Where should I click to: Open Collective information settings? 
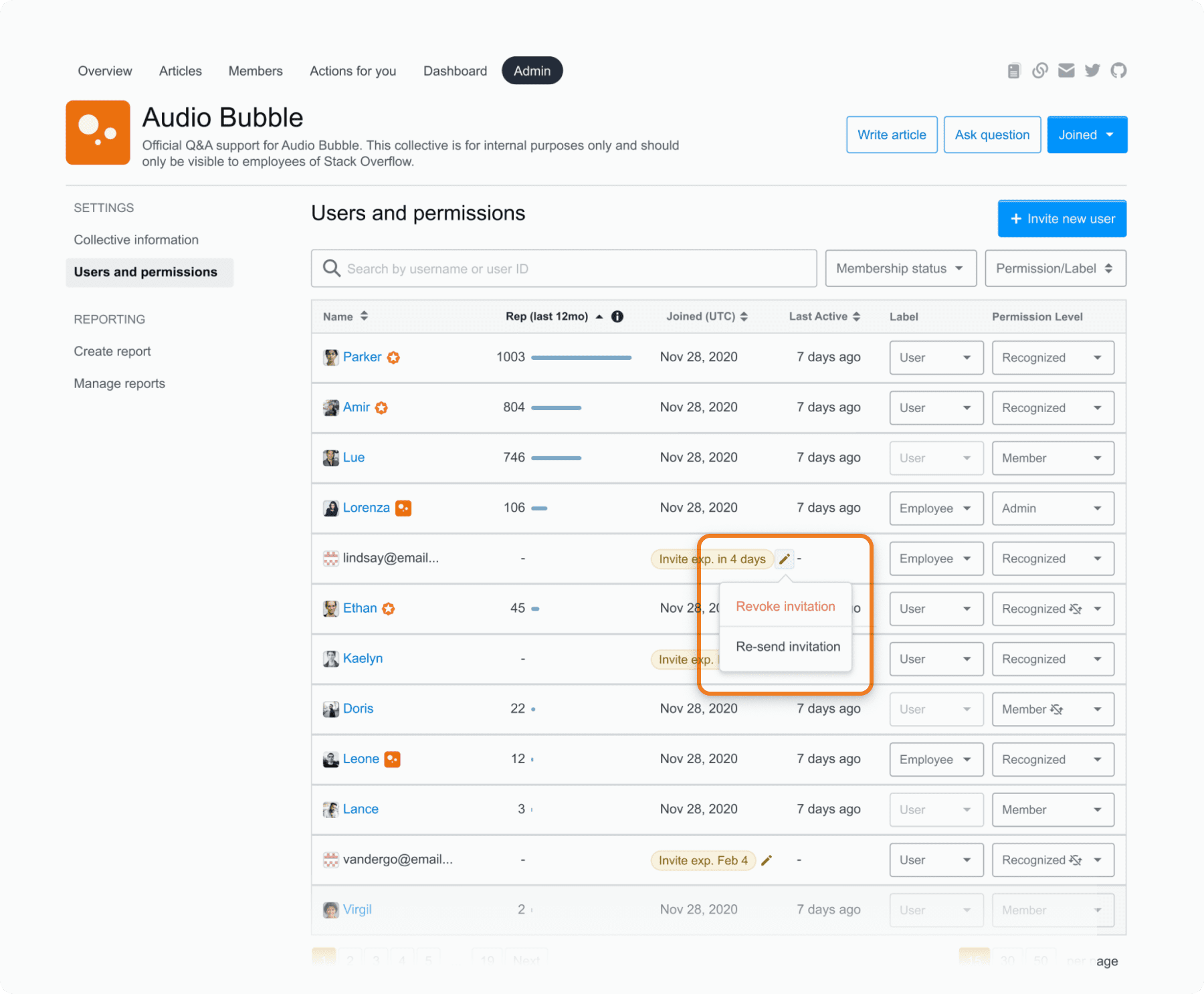coord(136,239)
